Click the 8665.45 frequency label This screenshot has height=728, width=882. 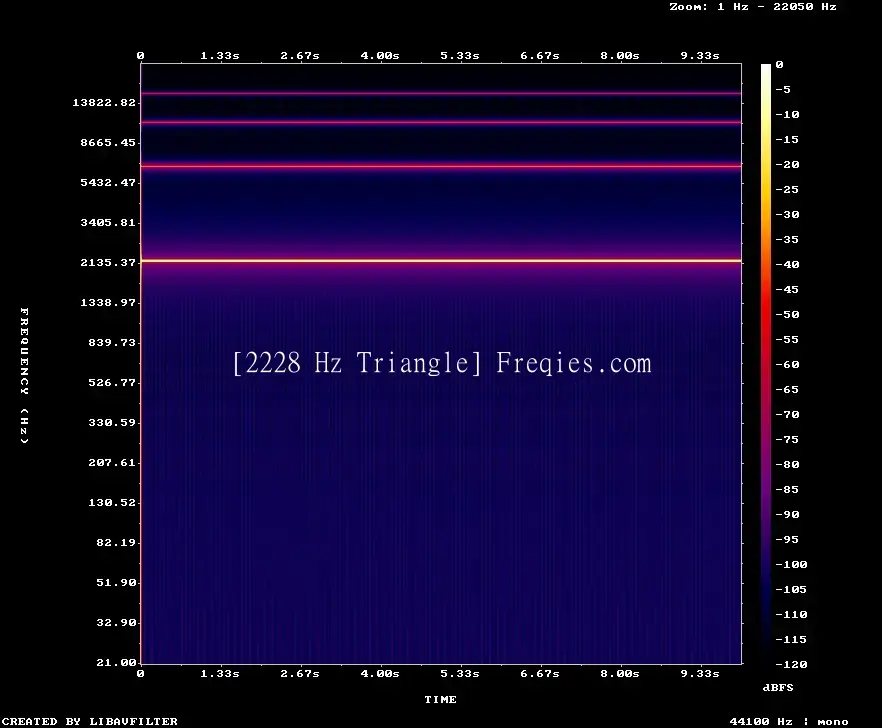pos(108,142)
